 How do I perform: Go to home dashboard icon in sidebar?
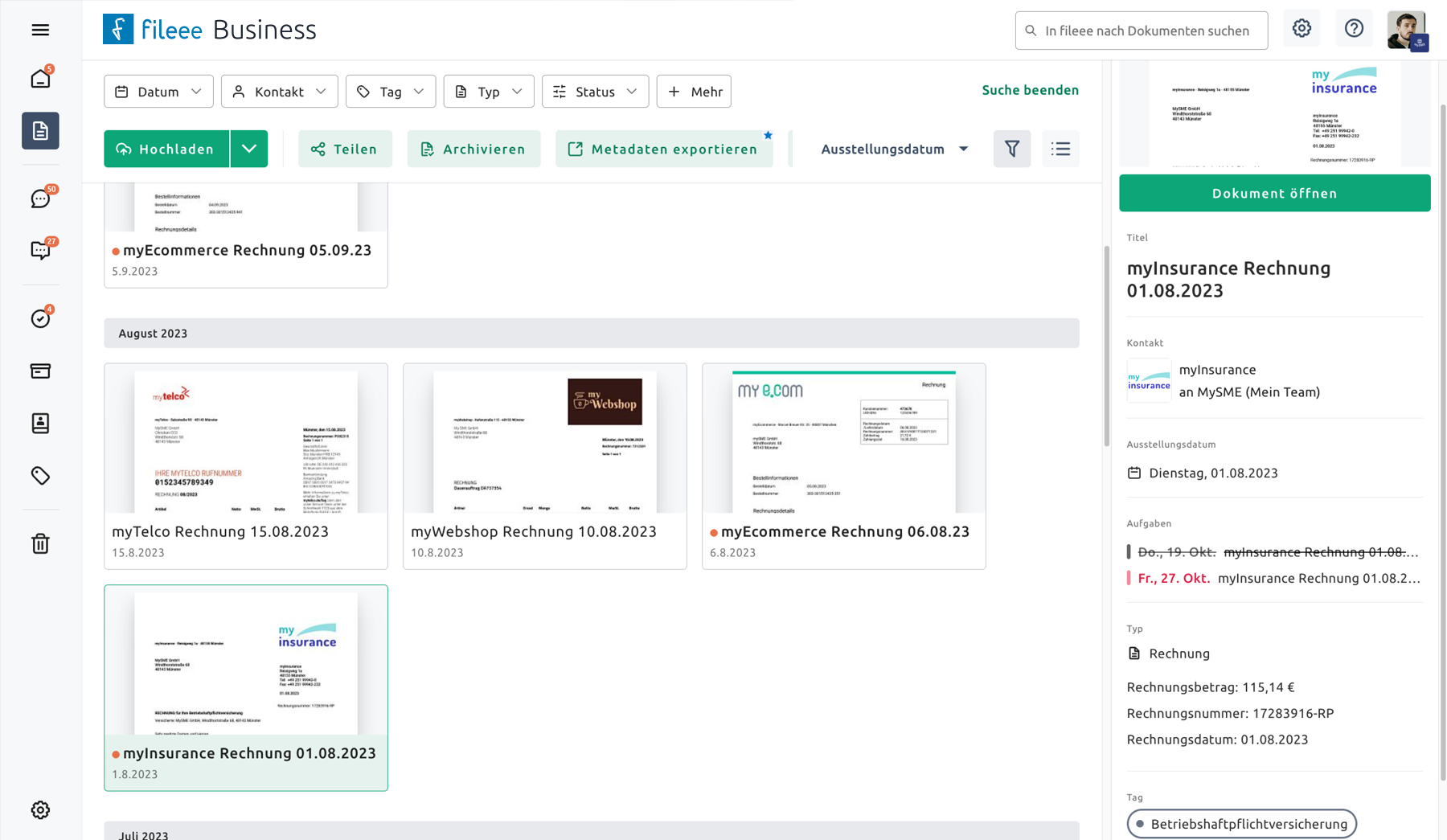(x=40, y=79)
